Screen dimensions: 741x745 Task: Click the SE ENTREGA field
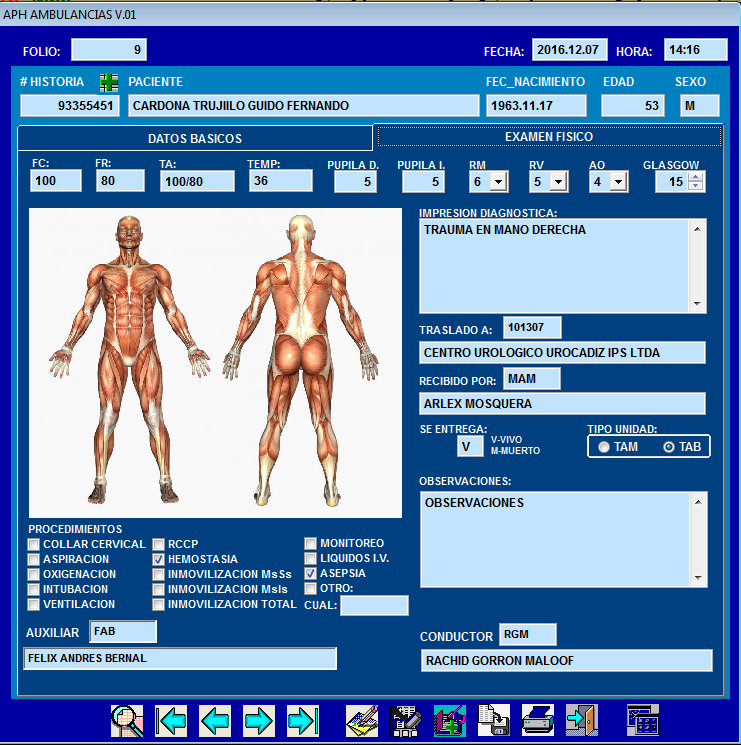pos(470,447)
